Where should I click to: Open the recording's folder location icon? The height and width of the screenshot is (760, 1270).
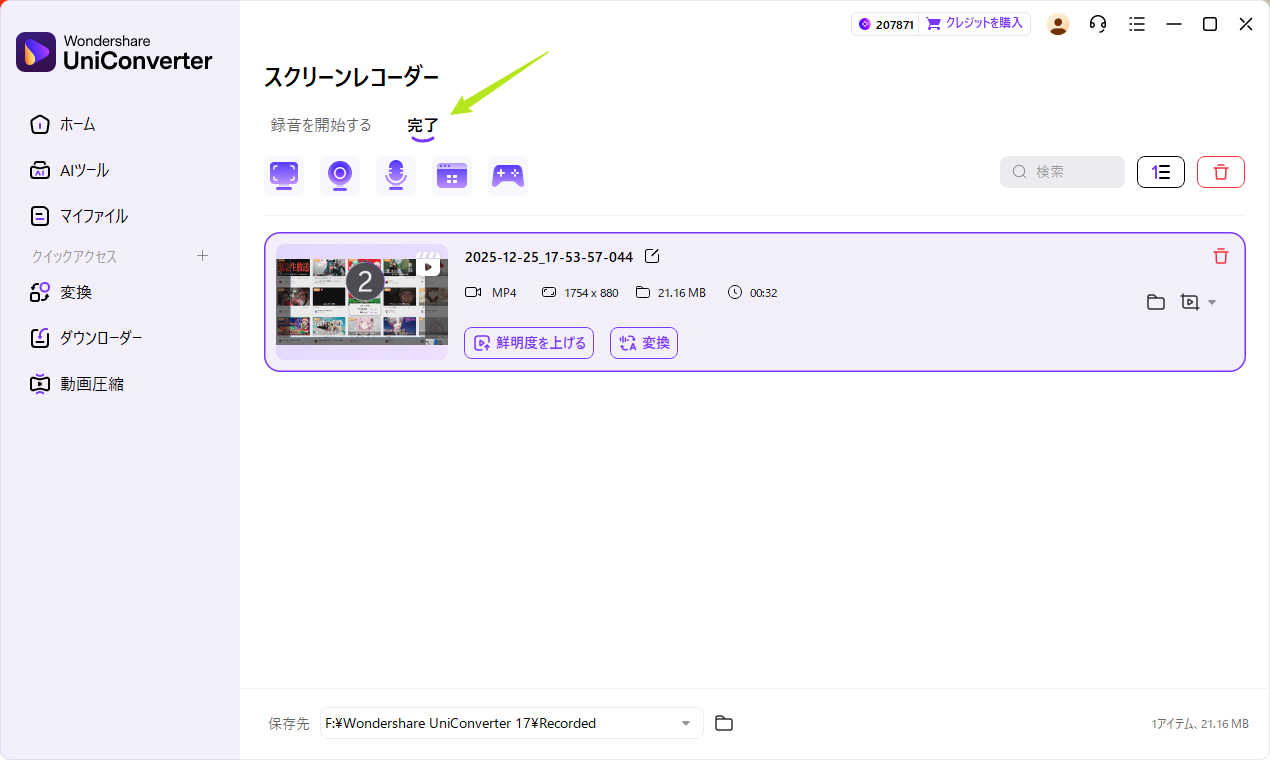[x=1156, y=301]
